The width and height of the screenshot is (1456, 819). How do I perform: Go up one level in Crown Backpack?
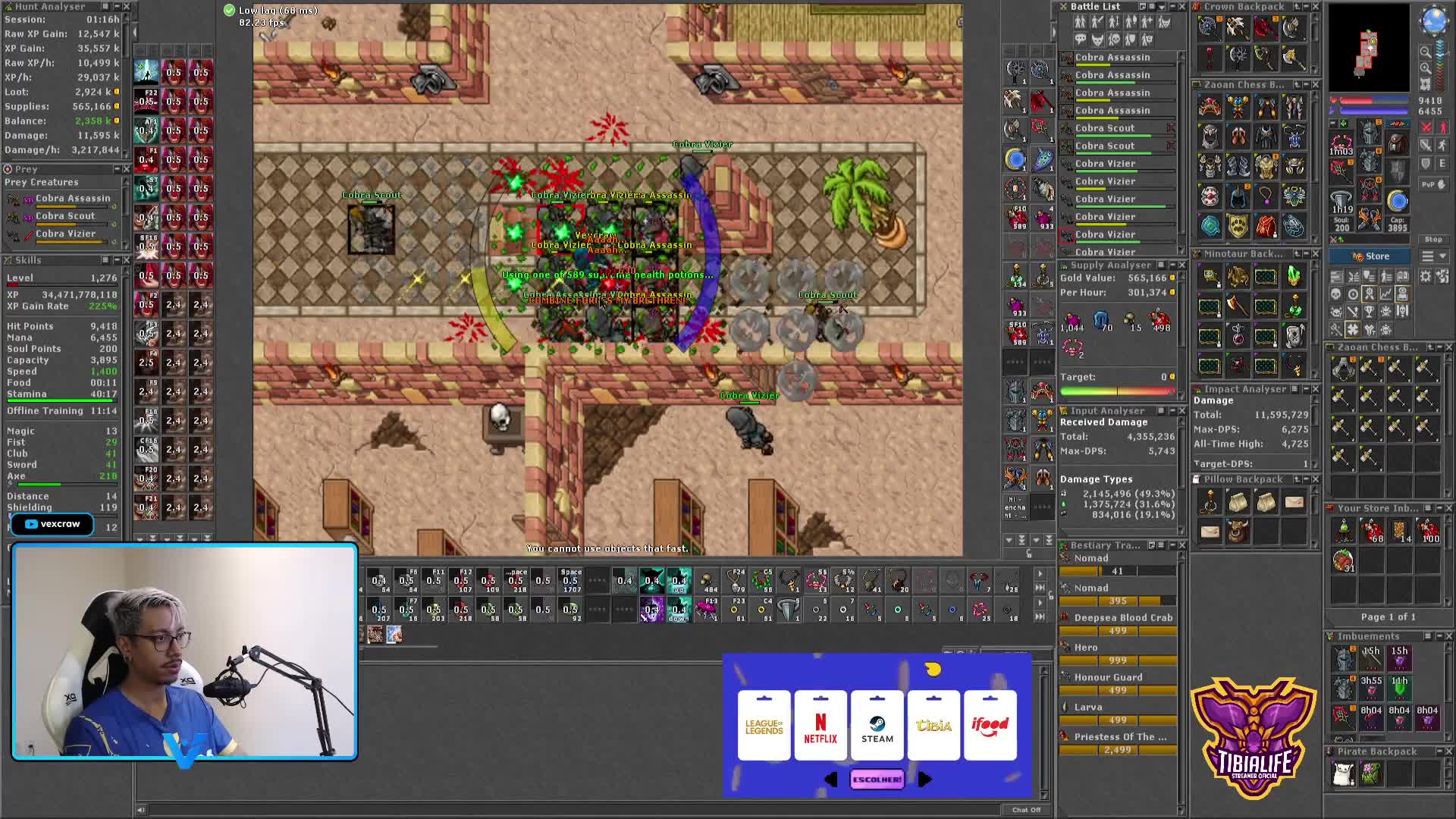pos(1297,6)
